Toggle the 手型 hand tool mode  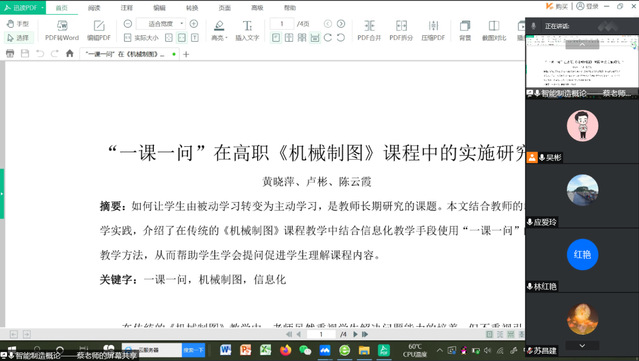pos(18,24)
